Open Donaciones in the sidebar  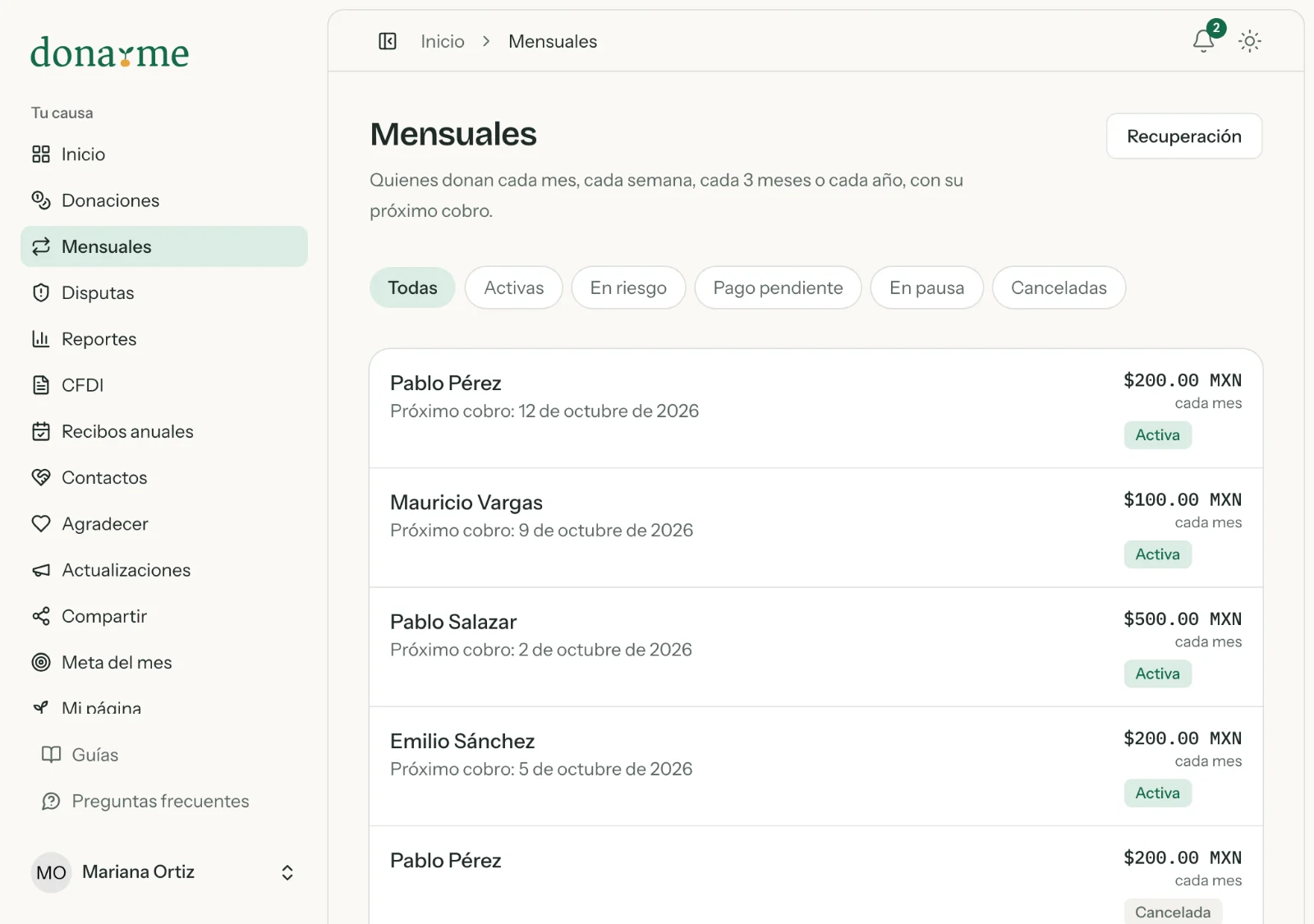click(164, 200)
